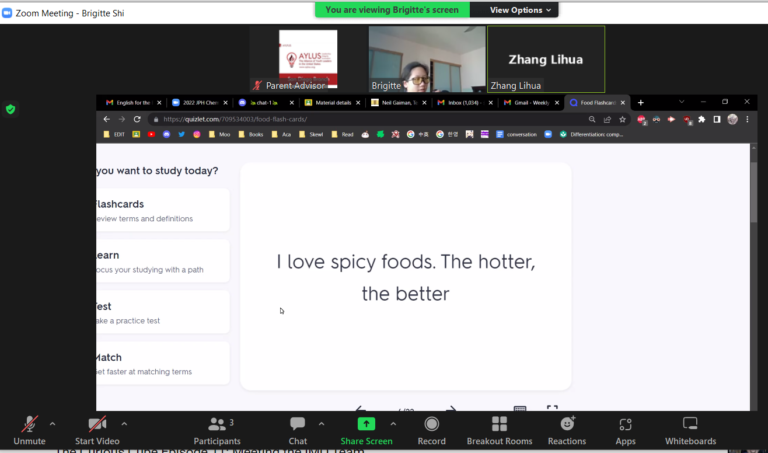Open the Read bookmark folder
The height and width of the screenshot is (453, 768).
[x=342, y=134]
